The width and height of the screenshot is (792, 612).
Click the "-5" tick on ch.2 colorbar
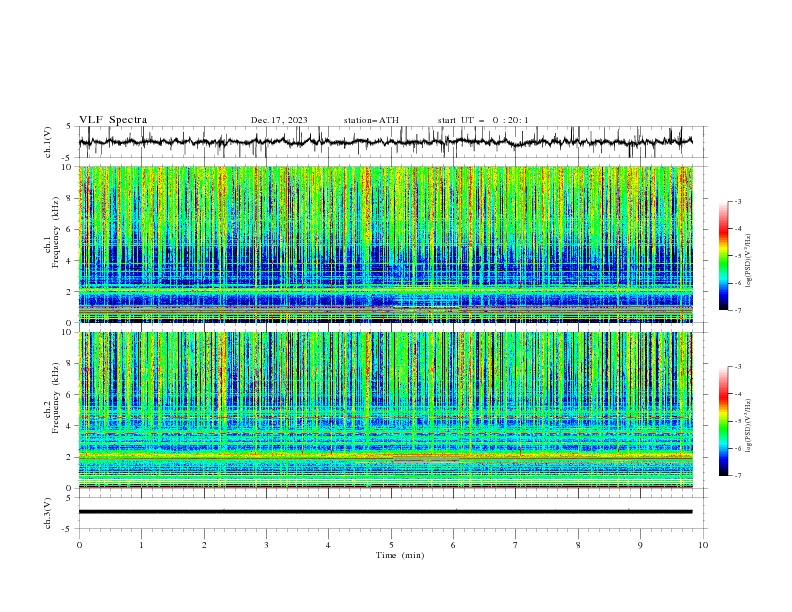(x=737, y=421)
